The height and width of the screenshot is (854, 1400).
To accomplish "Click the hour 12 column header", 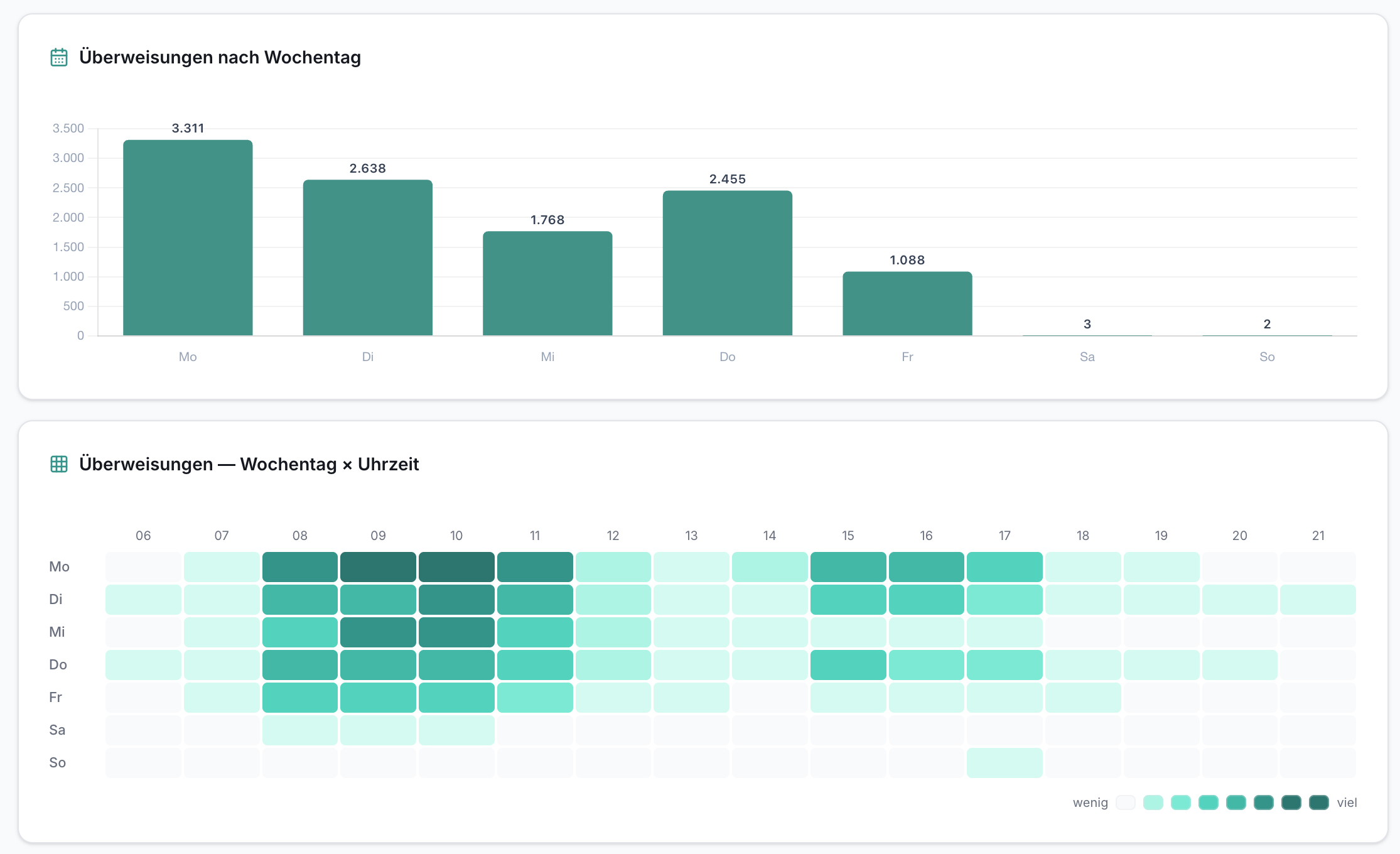I will 613,536.
